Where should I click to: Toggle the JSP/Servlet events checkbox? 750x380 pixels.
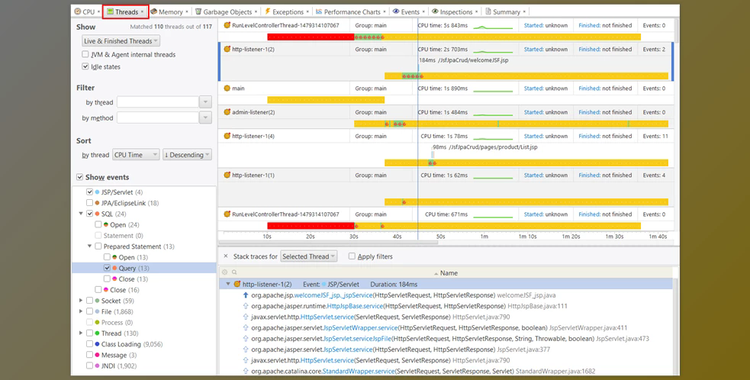click(x=89, y=192)
